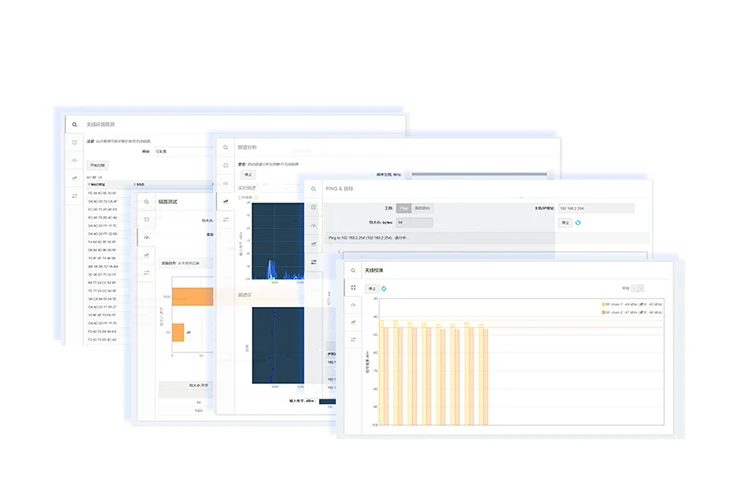Select crosshair icon in link test window sidebar
The width and height of the screenshot is (750, 497).
coord(146,220)
